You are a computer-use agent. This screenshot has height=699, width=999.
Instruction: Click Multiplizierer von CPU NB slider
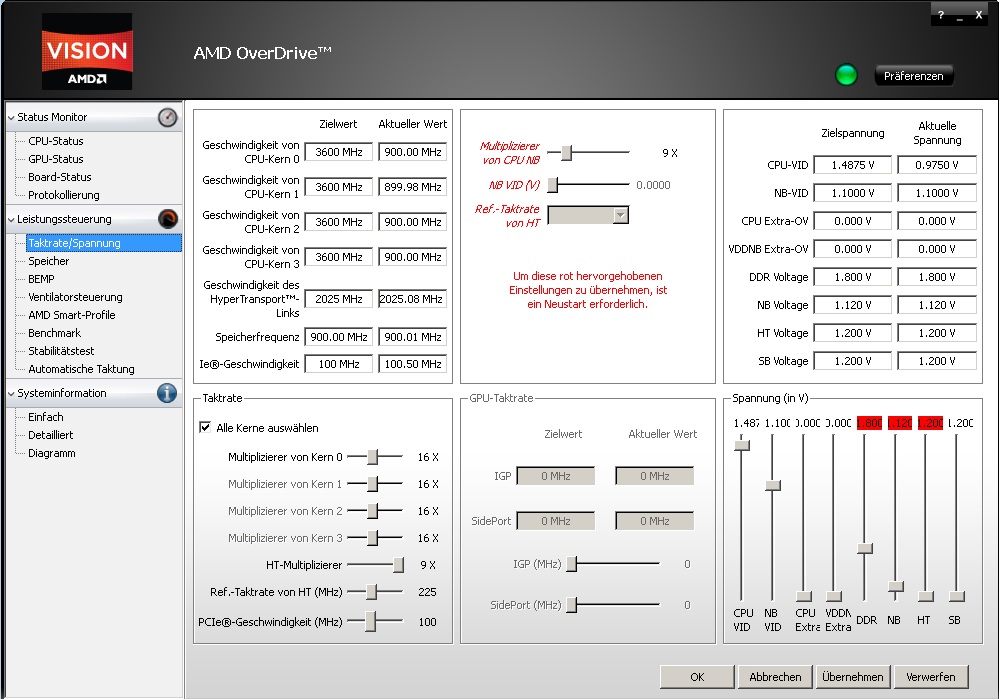[566, 152]
